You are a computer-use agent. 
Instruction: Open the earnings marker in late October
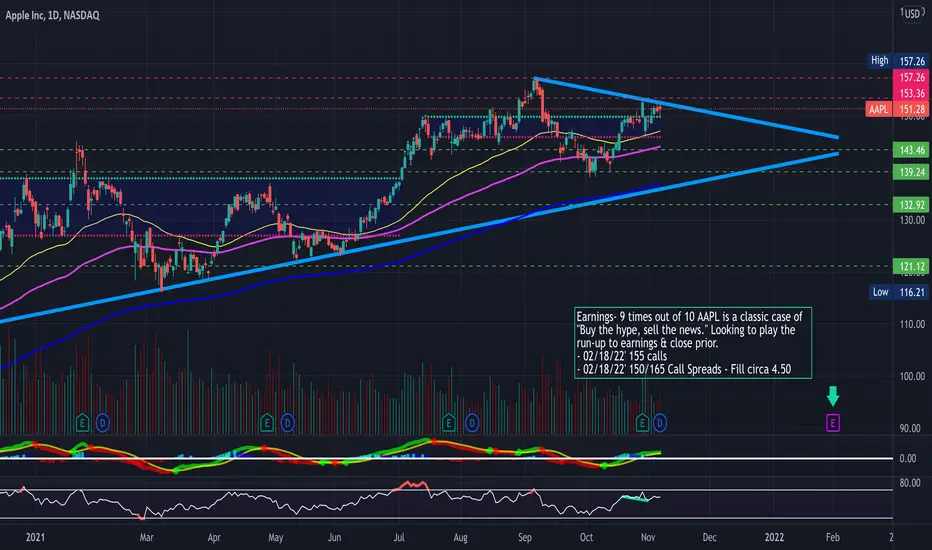tap(642, 423)
